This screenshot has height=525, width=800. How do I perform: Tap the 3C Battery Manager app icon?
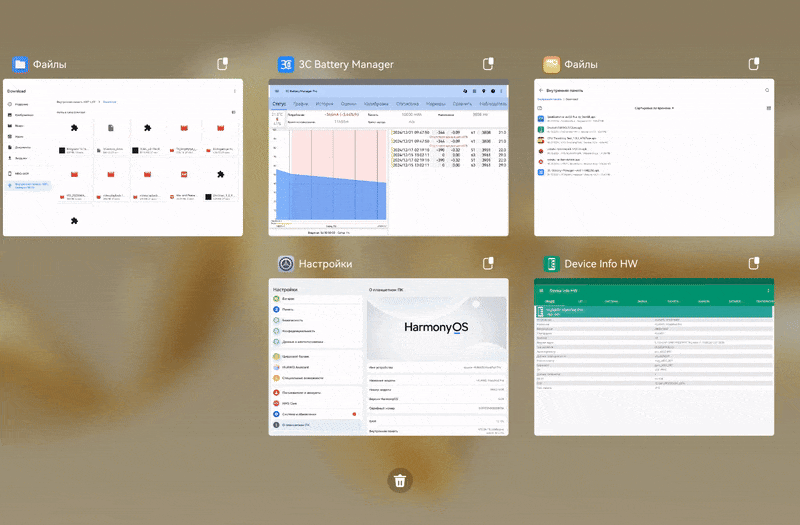click(286, 64)
